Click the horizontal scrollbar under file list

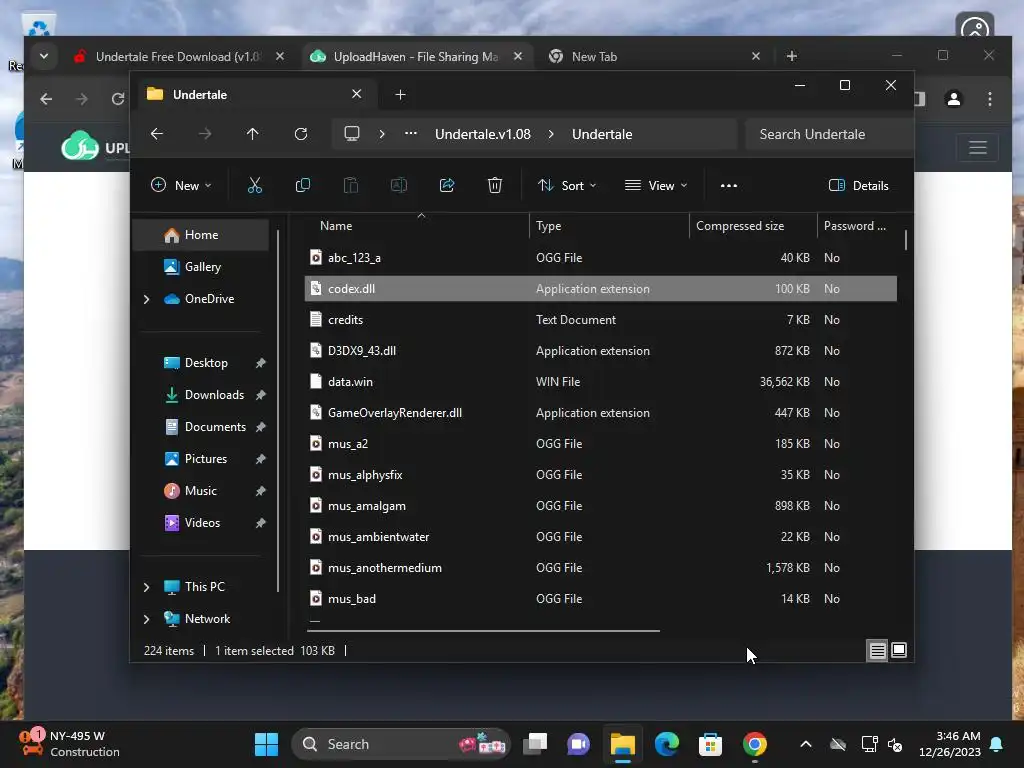point(483,631)
